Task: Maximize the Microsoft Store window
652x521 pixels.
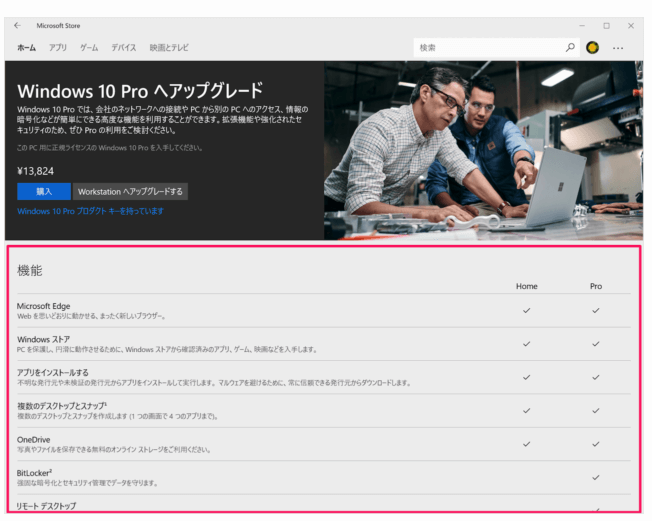Action: pos(606,25)
